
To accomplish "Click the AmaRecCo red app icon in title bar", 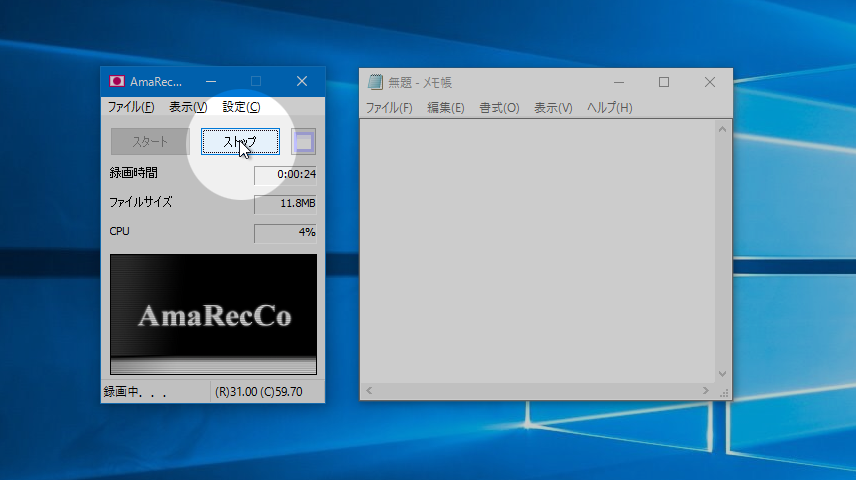I will pos(116,81).
